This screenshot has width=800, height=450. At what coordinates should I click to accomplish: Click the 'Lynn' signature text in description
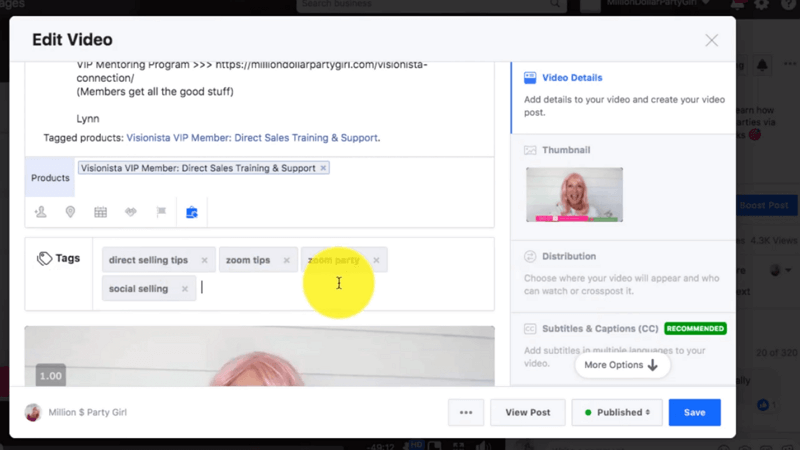point(88,118)
